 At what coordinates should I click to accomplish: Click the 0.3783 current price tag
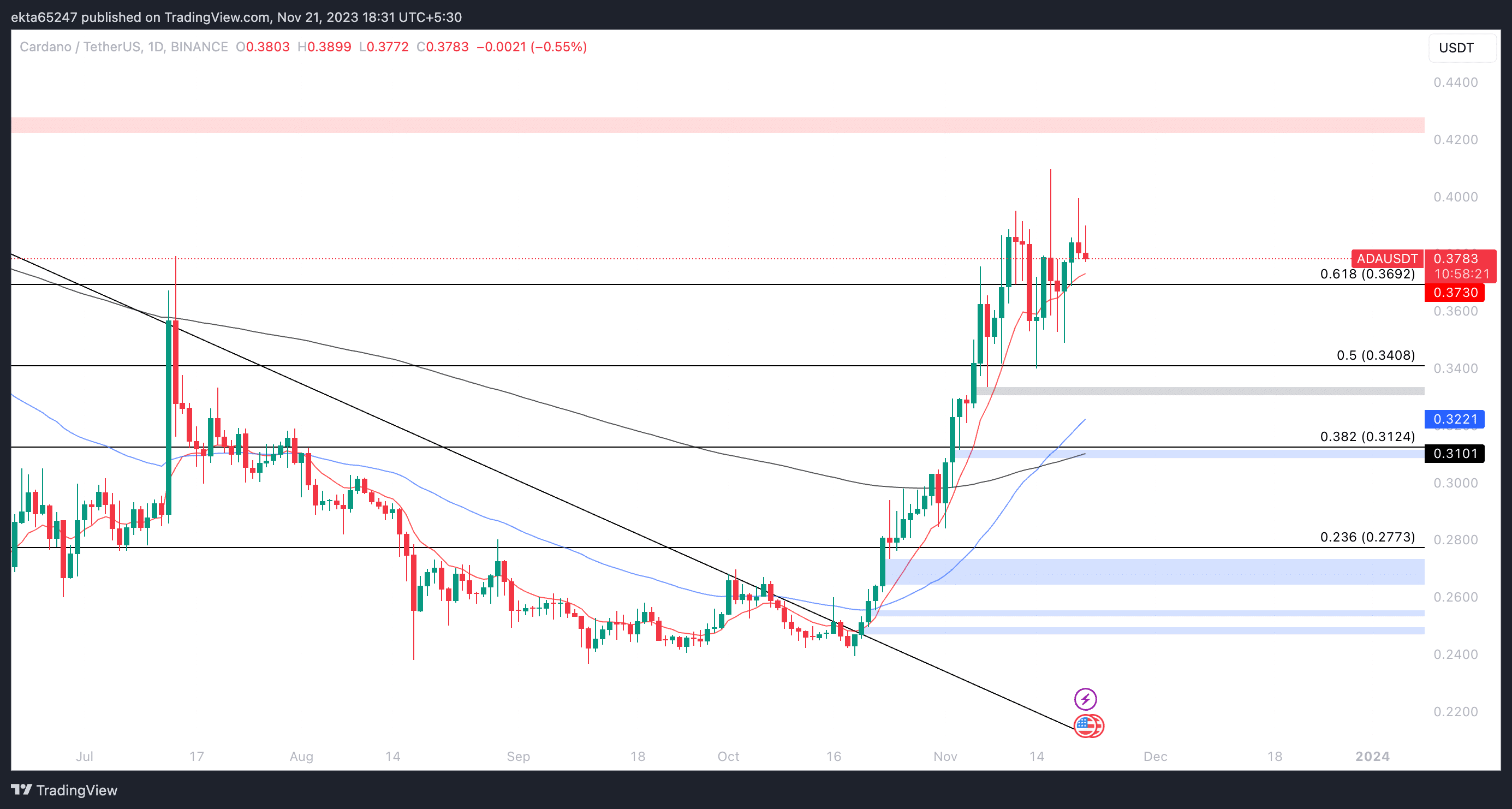[x=1456, y=258]
